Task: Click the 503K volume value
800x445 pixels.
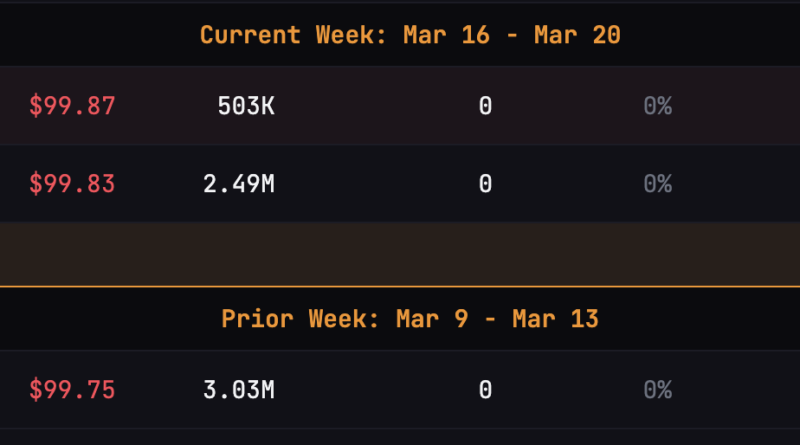Action: coord(246,106)
